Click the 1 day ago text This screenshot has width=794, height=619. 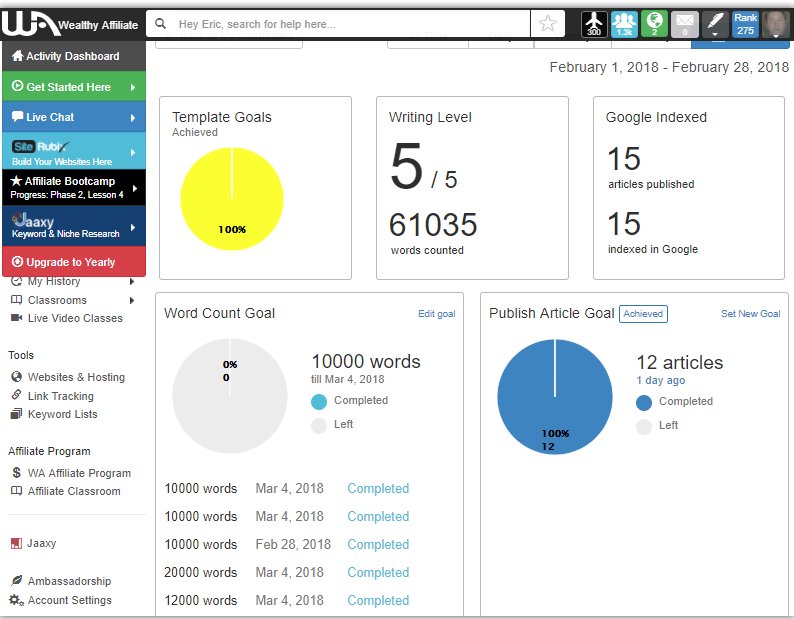click(x=660, y=380)
